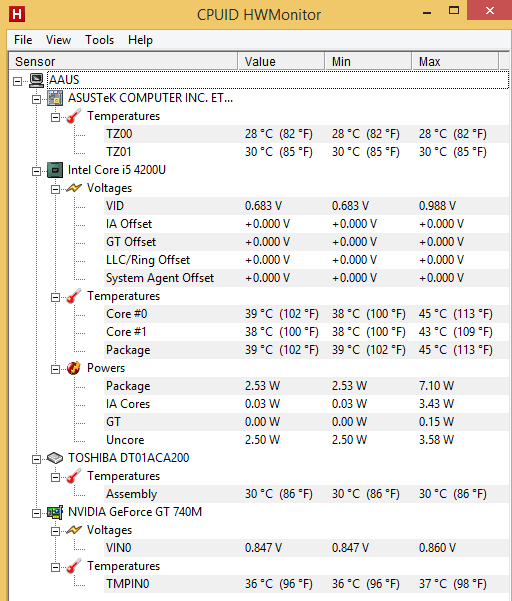Collapse the AAUS root node
The height and width of the screenshot is (601, 512).
tap(17, 81)
